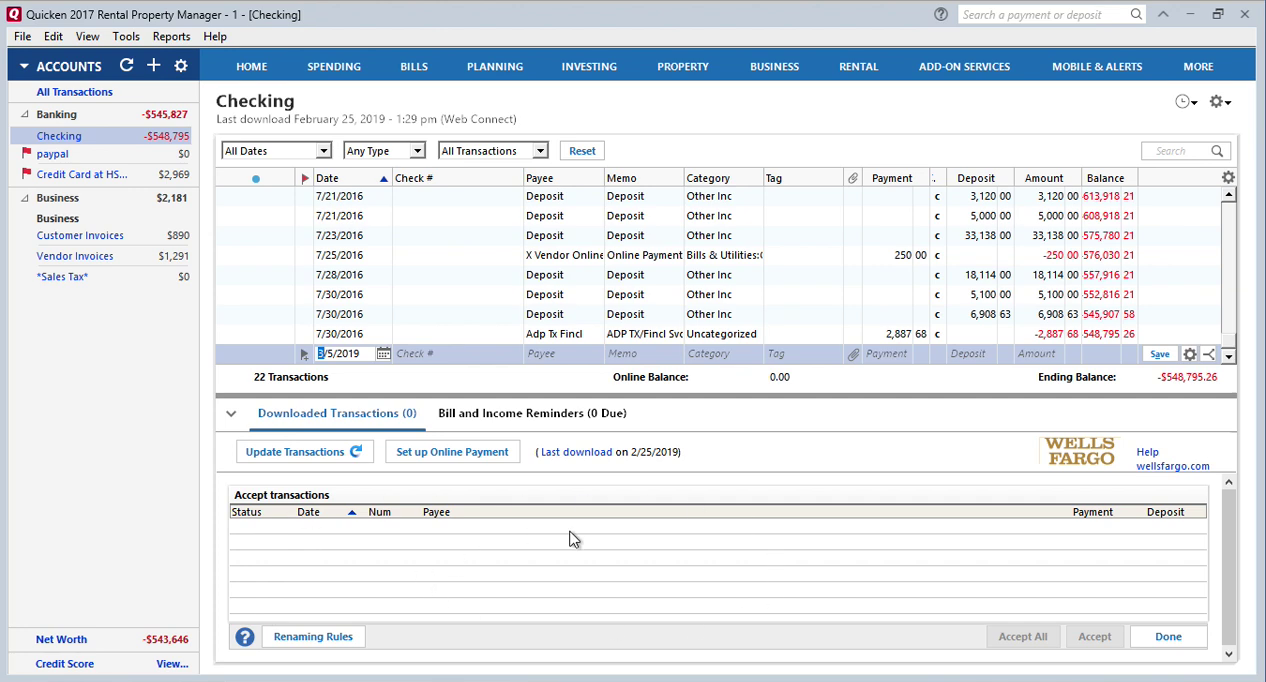The height and width of the screenshot is (682, 1266).
Task: Add a new account with plus icon
Action: click(x=153, y=65)
